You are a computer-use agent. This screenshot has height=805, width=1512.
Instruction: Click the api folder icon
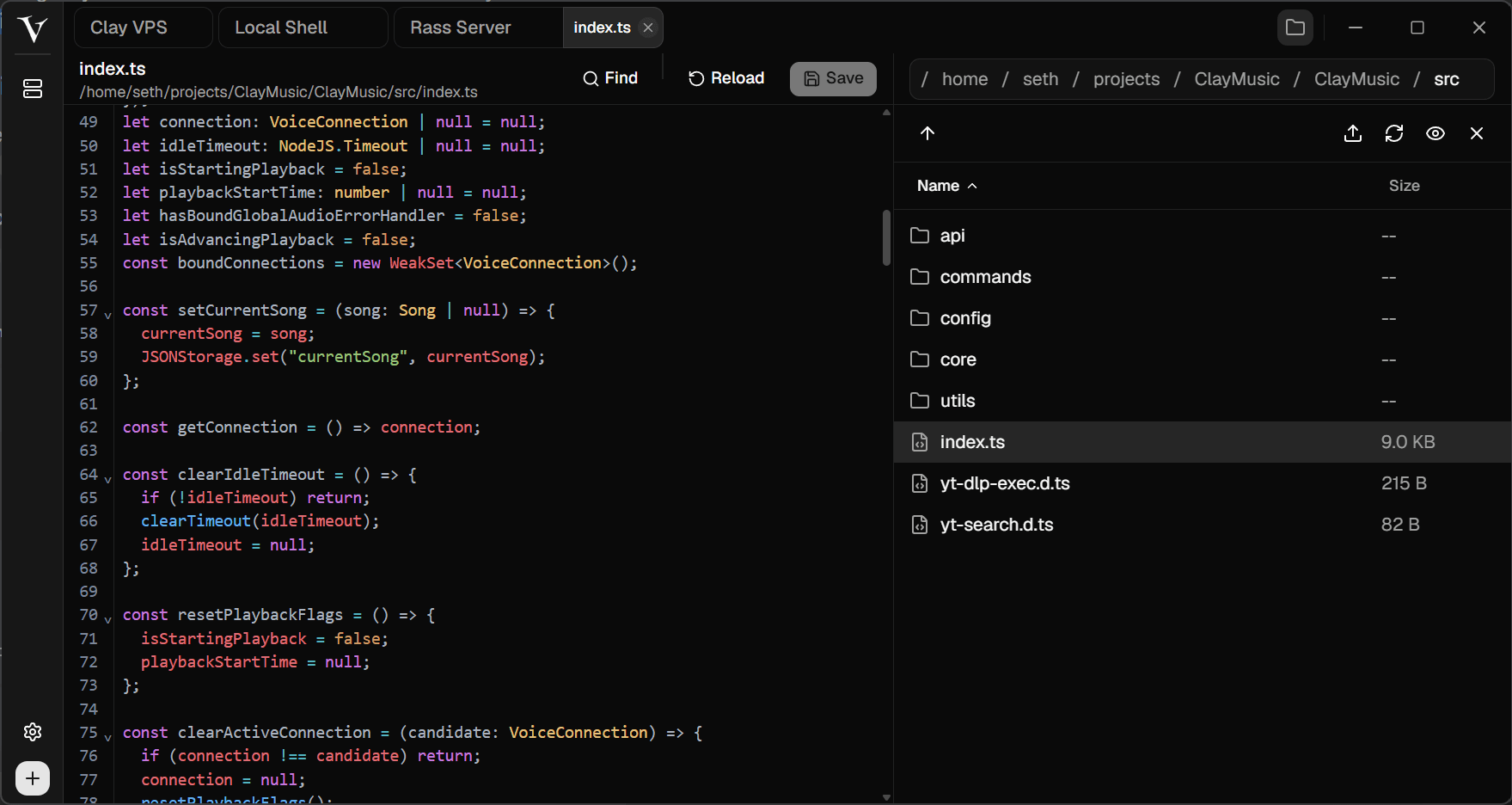point(920,236)
